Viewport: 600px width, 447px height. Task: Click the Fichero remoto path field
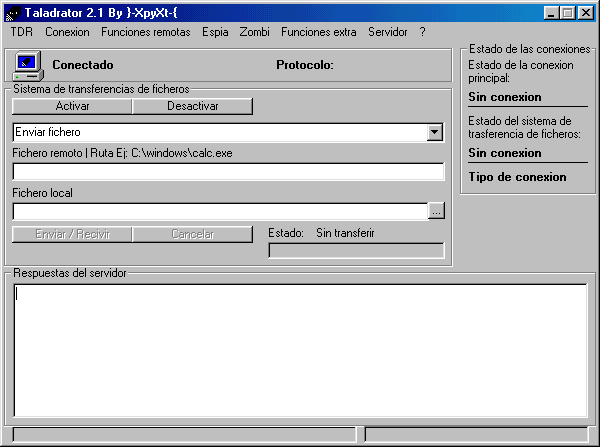(x=228, y=172)
